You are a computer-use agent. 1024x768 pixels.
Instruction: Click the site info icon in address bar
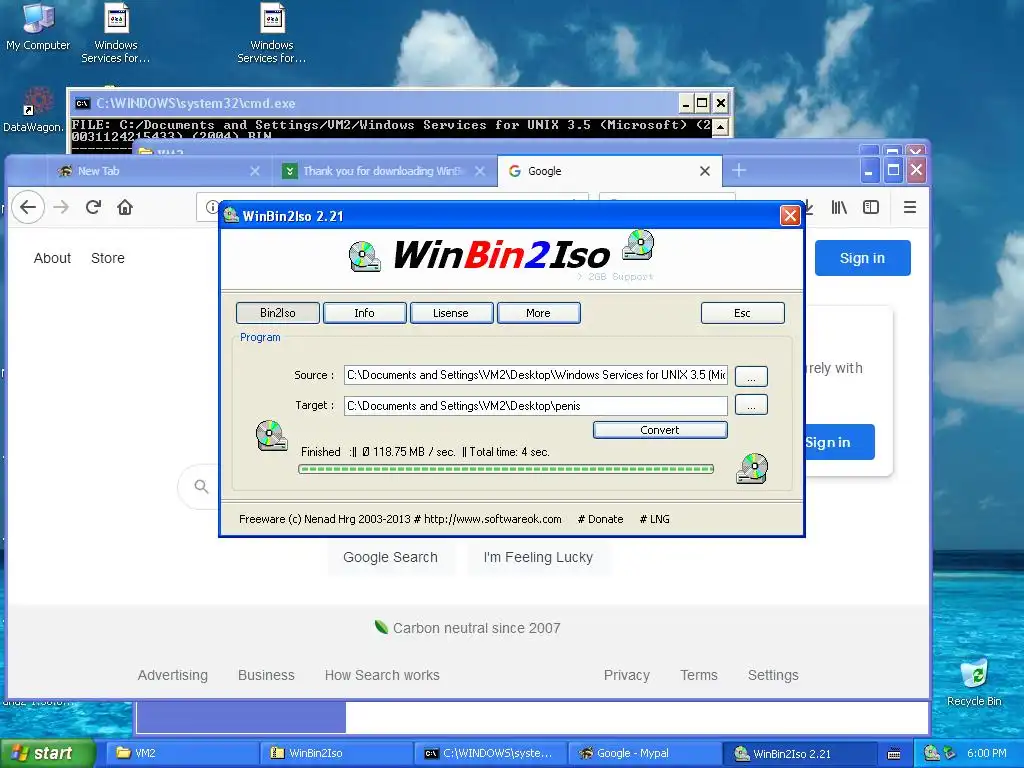coord(211,207)
